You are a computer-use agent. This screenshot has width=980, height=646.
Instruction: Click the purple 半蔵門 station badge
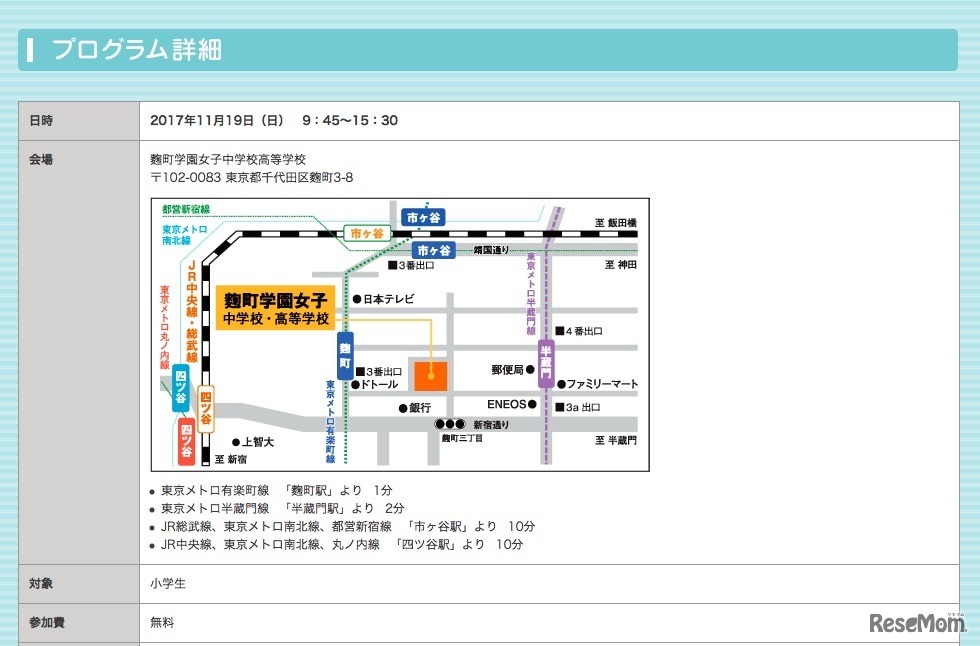tap(545, 362)
